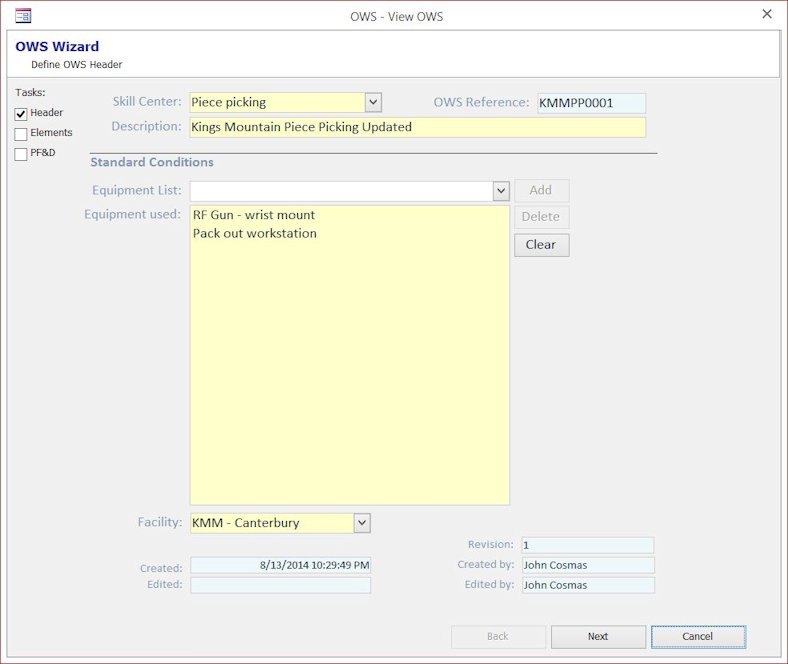The width and height of the screenshot is (788, 664).
Task: Click the Tasks: label
Action: (30, 92)
